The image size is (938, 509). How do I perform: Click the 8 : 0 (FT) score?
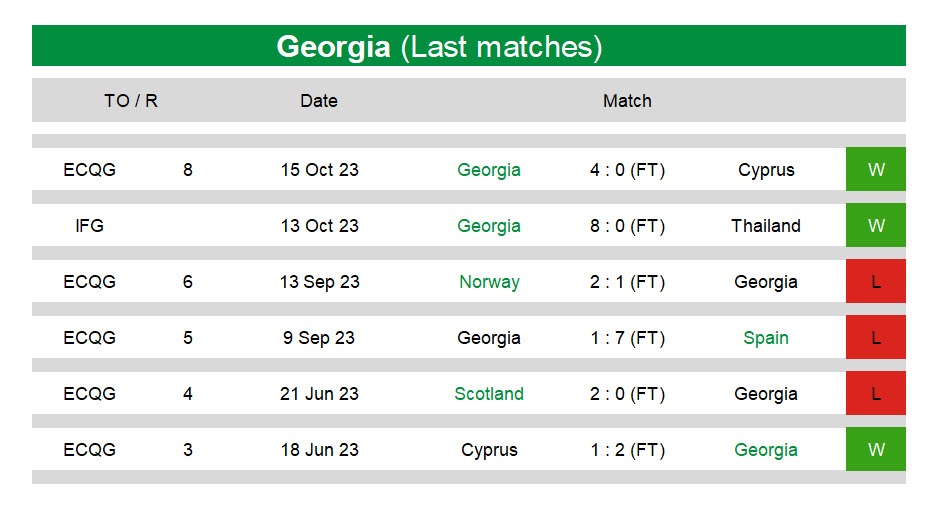click(x=627, y=226)
